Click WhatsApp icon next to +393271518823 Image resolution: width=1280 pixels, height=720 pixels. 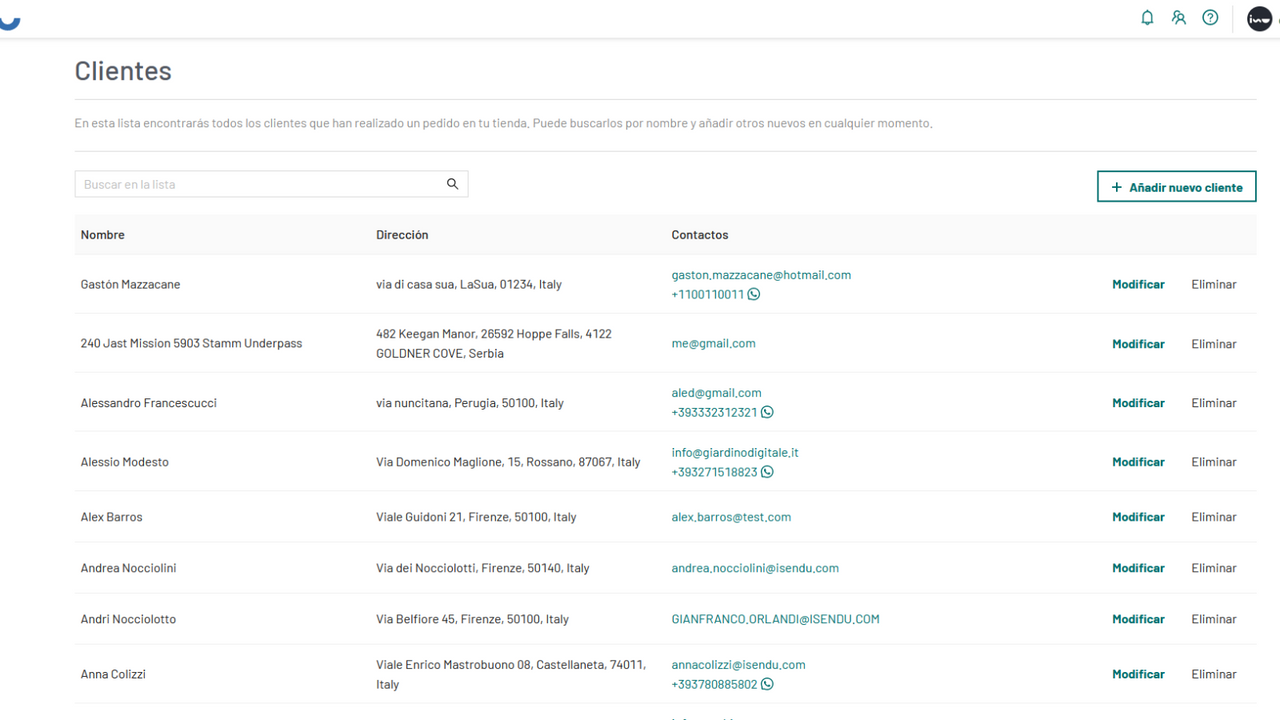click(x=767, y=472)
